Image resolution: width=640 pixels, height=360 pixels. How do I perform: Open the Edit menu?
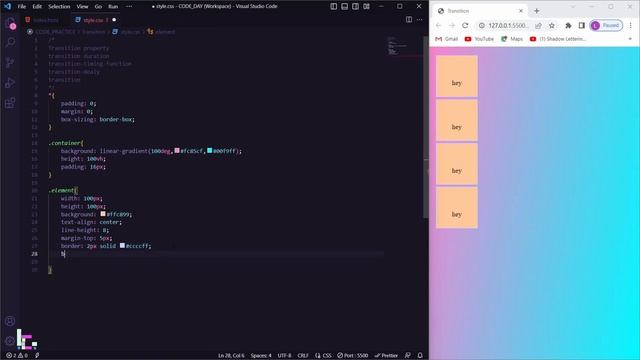37,7
